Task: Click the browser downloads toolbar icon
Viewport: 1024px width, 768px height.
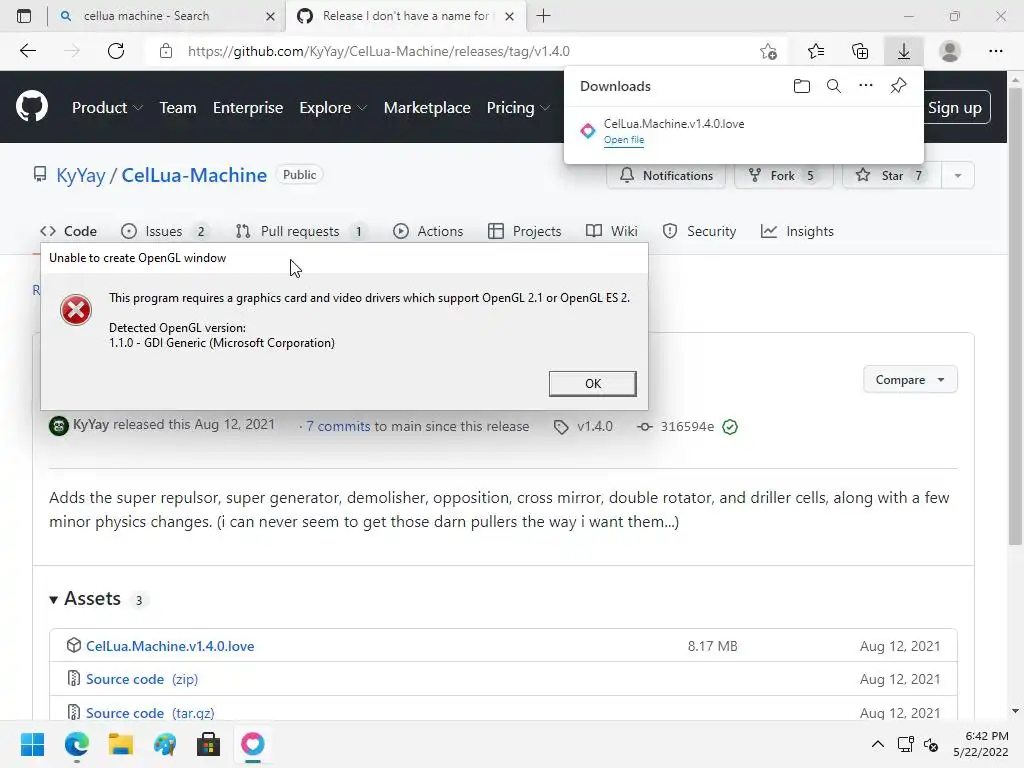Action: [904, 51]
